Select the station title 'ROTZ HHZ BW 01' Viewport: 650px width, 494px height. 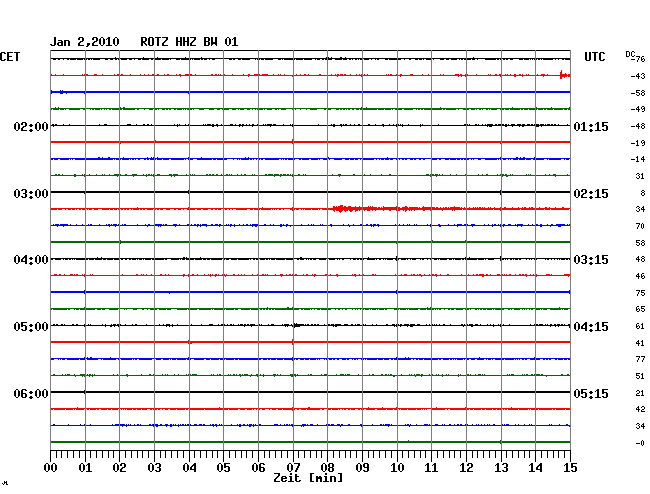click(x=189, y=42)
